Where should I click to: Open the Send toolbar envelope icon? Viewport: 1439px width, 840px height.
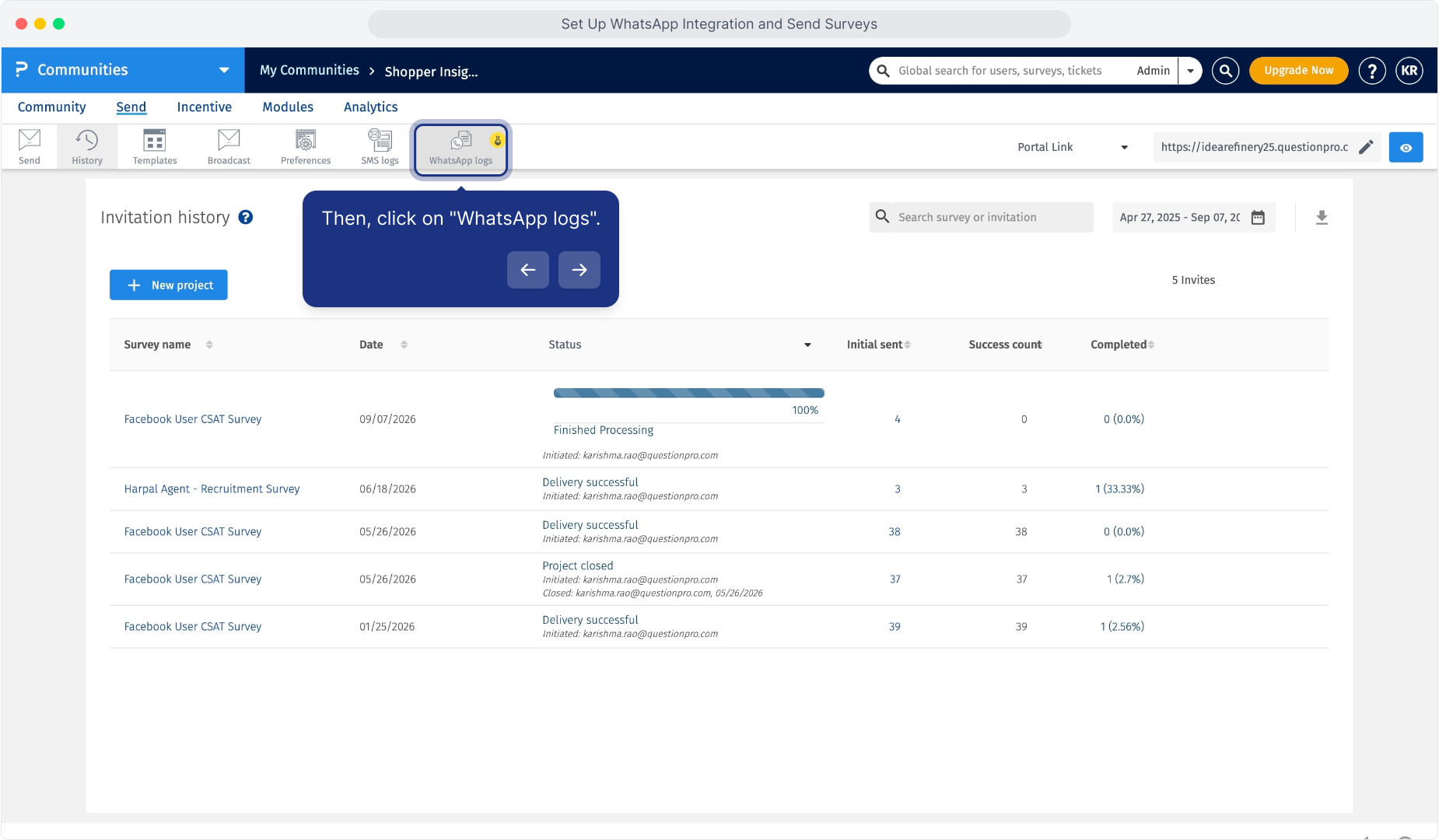(x=30, y=146)
